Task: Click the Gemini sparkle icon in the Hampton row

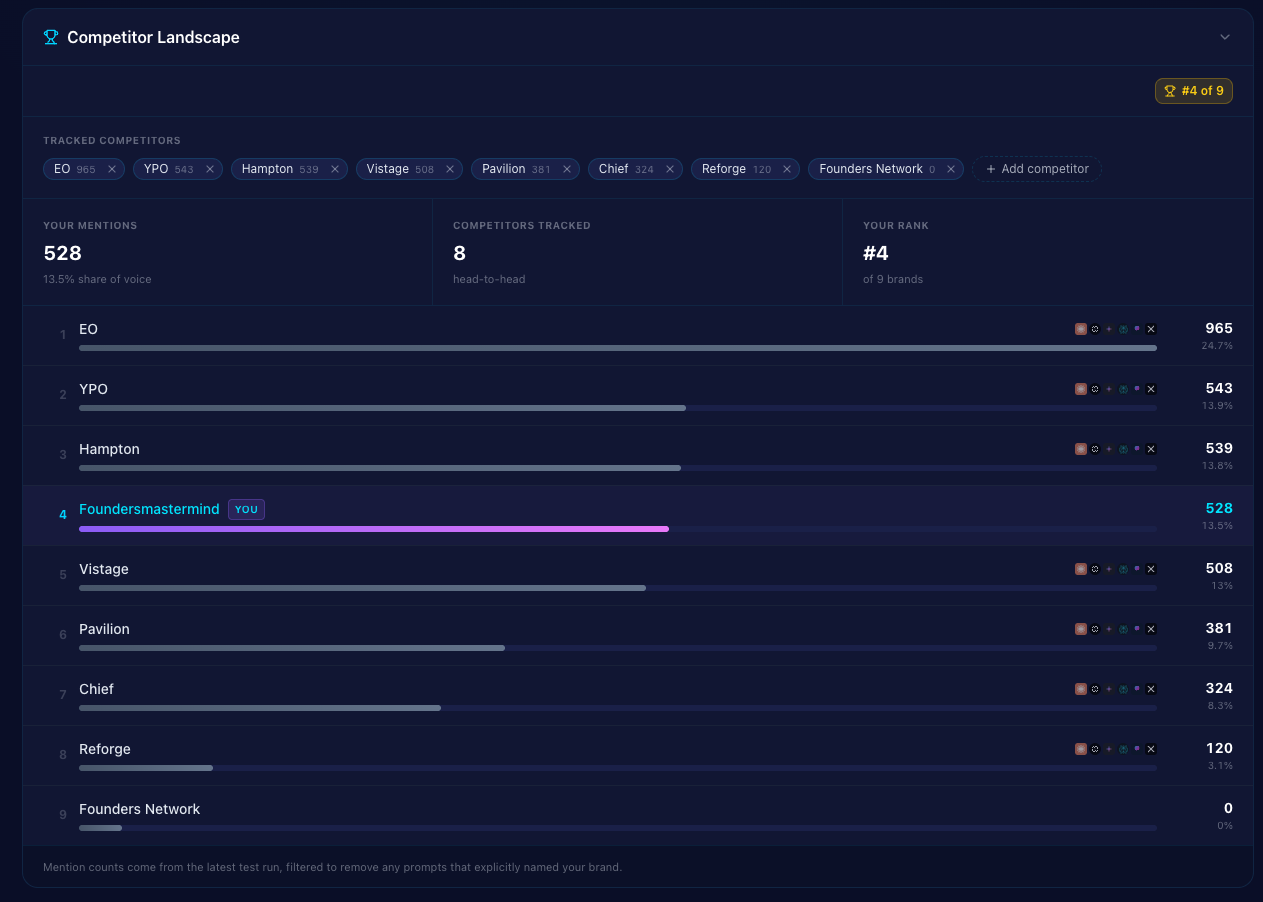Action: click(1109, 449)
